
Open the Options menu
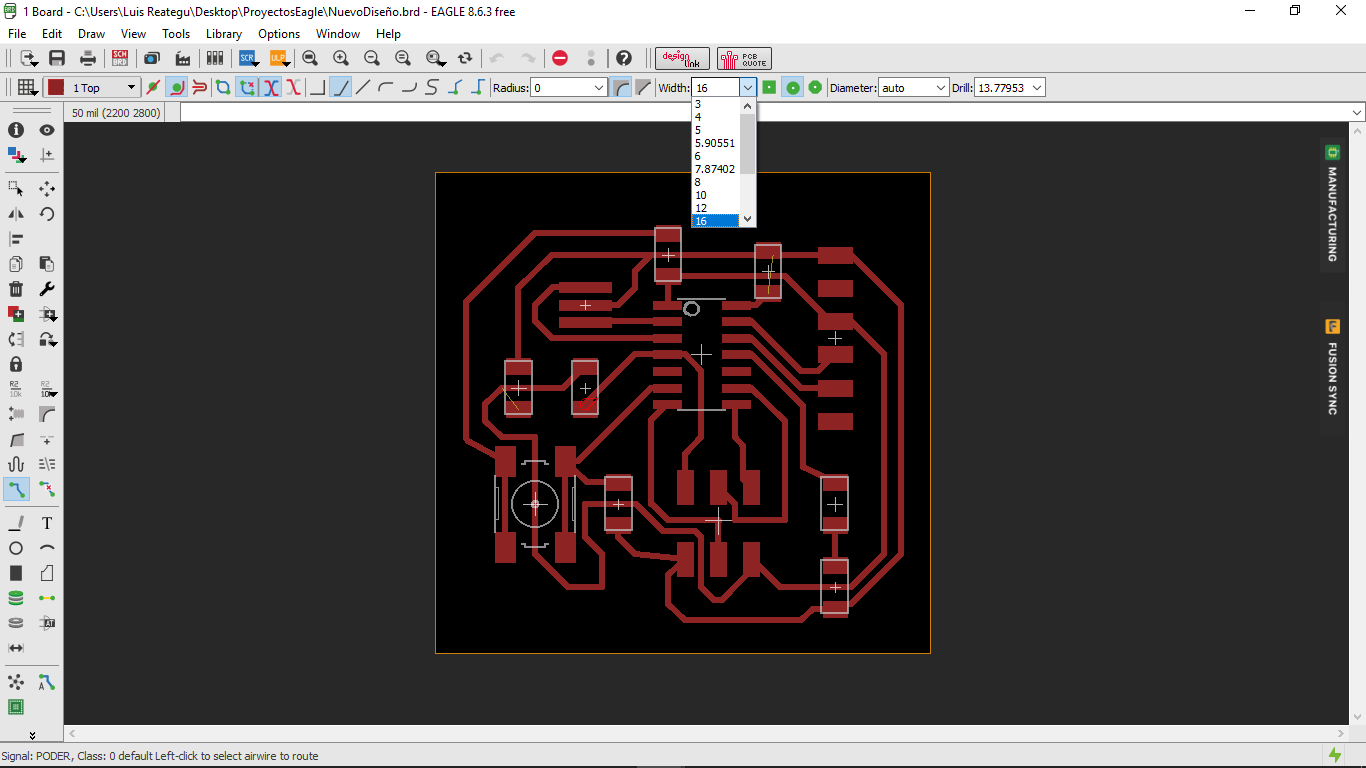point(279,34)
